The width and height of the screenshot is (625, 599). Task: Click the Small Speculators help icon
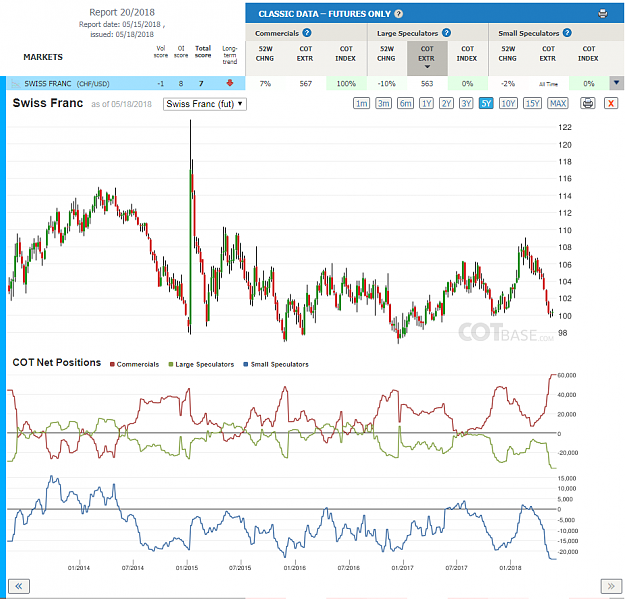[x=567, y=33]
